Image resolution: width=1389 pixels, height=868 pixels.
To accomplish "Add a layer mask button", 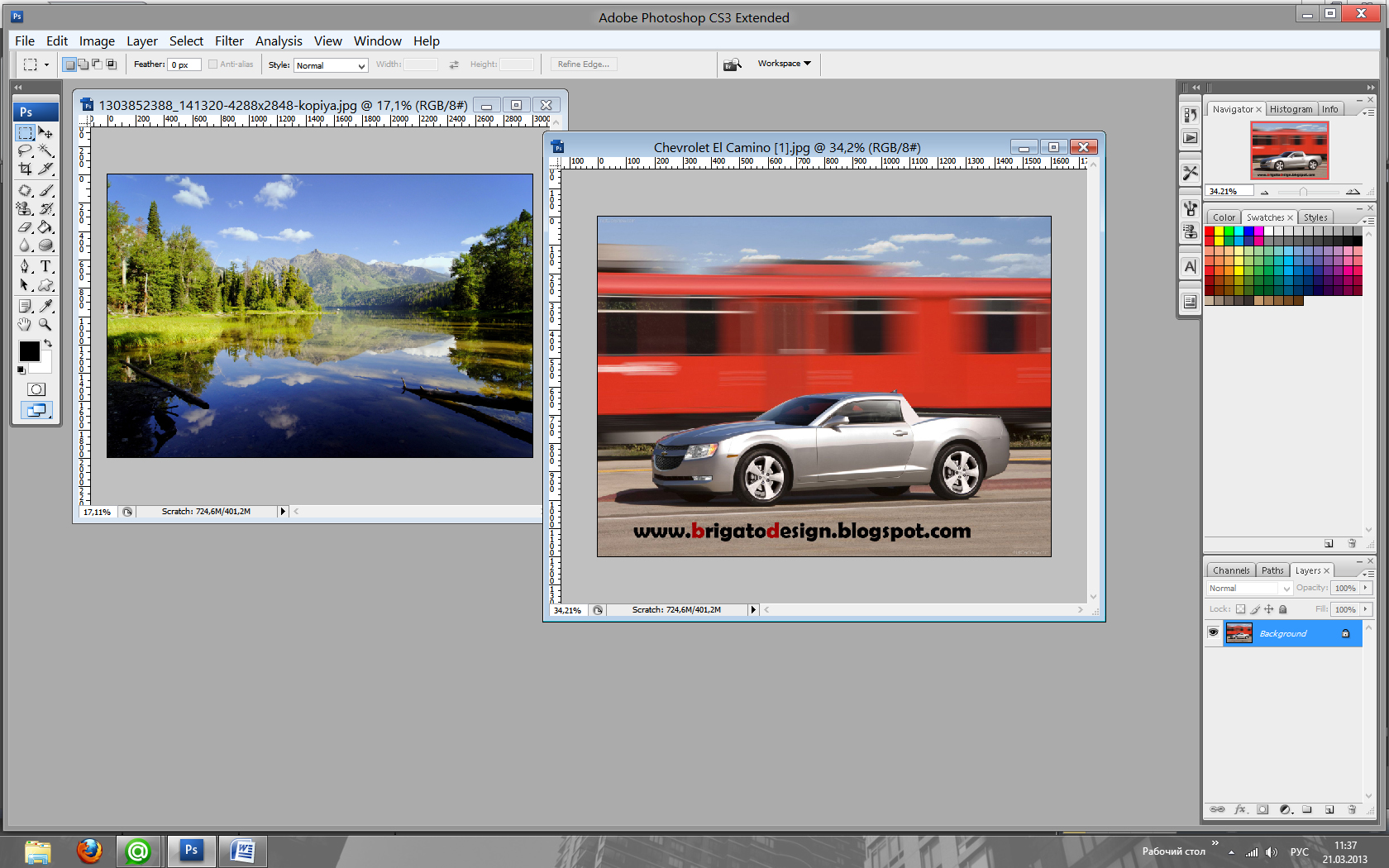I will click(1263, 809).
